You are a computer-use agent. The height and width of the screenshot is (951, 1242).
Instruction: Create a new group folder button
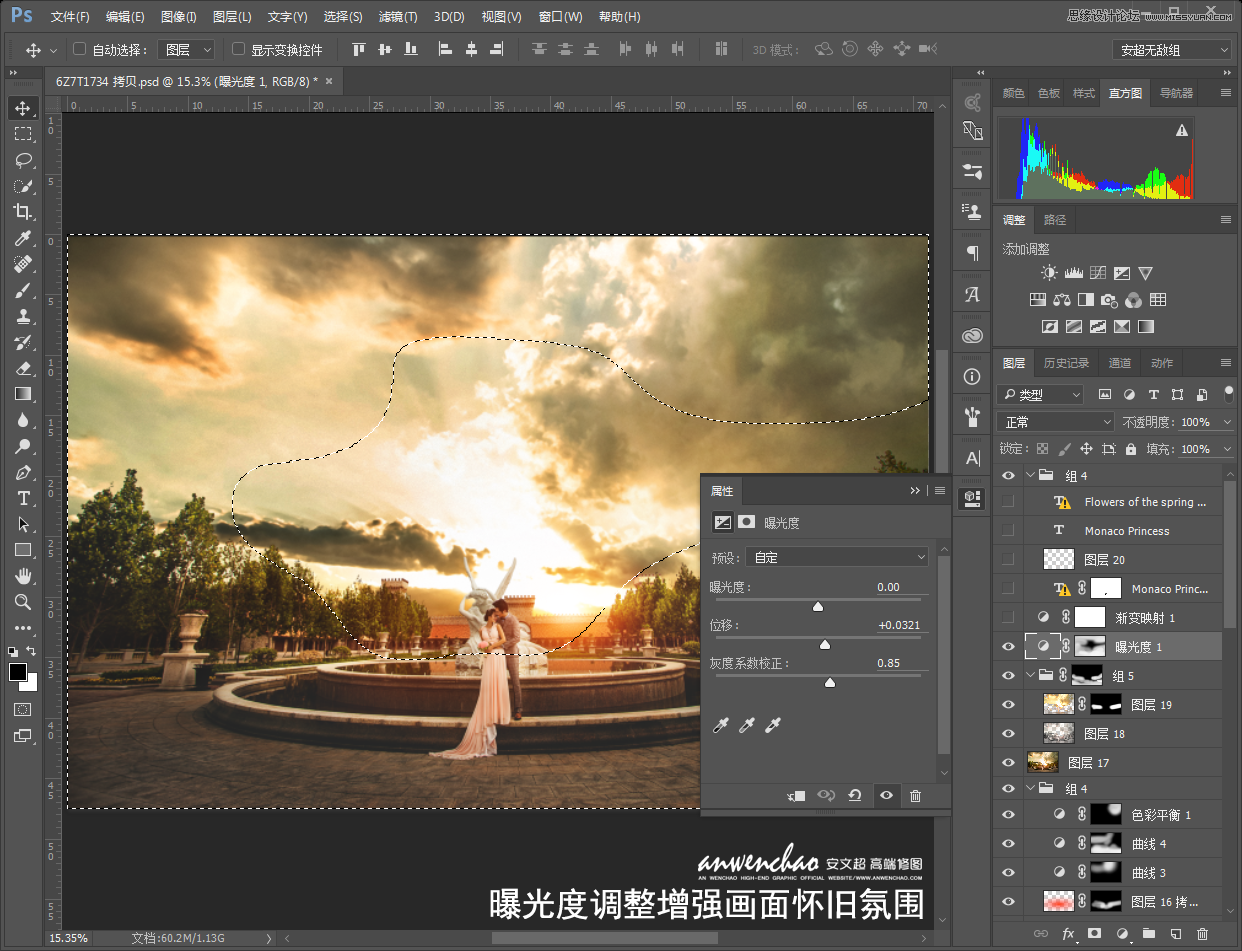[1149, 934]
